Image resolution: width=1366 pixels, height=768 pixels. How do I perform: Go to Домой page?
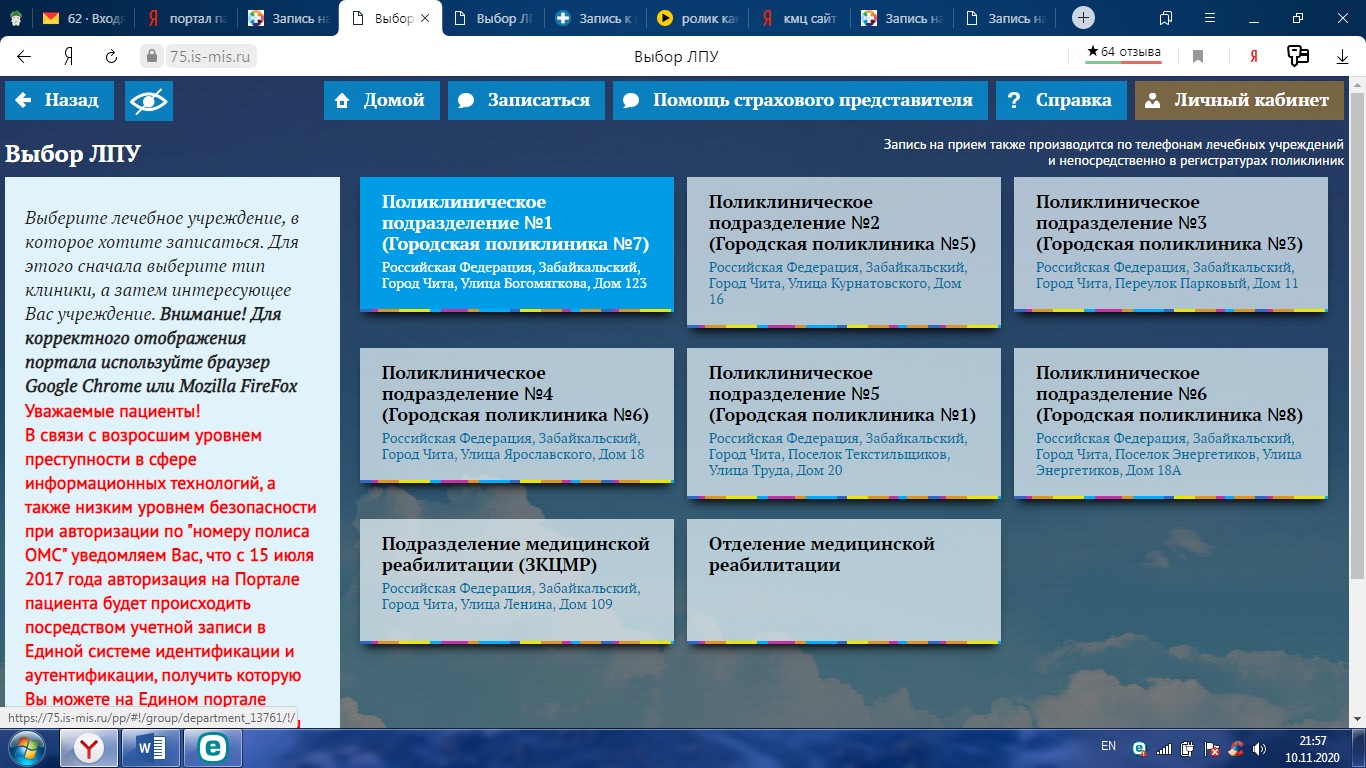click(381, 101)
